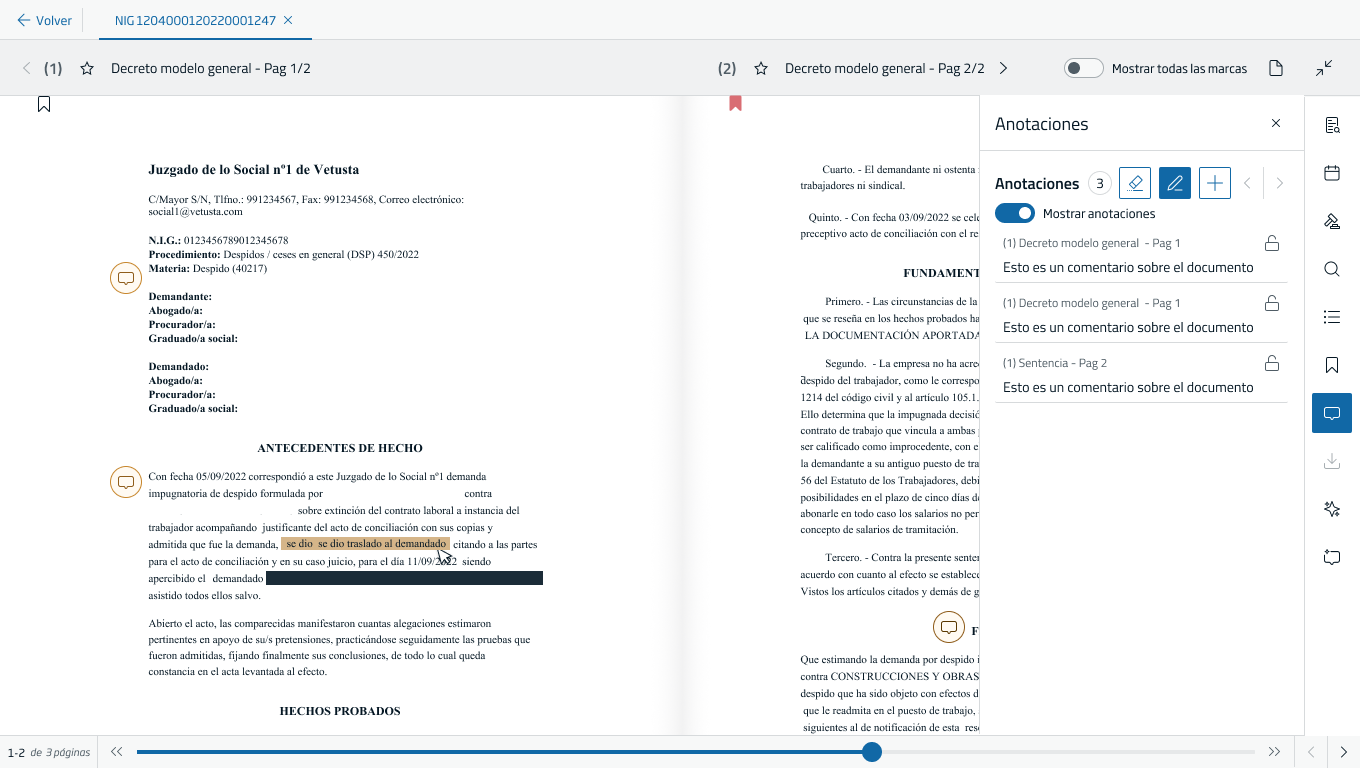Viewport: 1360px width, 768px height.
Task: Jump to last pages with double chevron
Action: (x=1274, y=752)
